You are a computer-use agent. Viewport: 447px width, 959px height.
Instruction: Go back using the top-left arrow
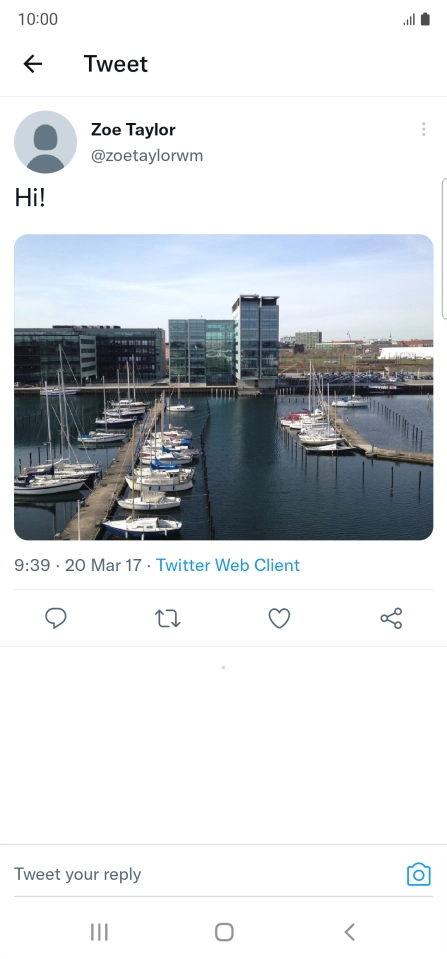click(x=32, y=64)
